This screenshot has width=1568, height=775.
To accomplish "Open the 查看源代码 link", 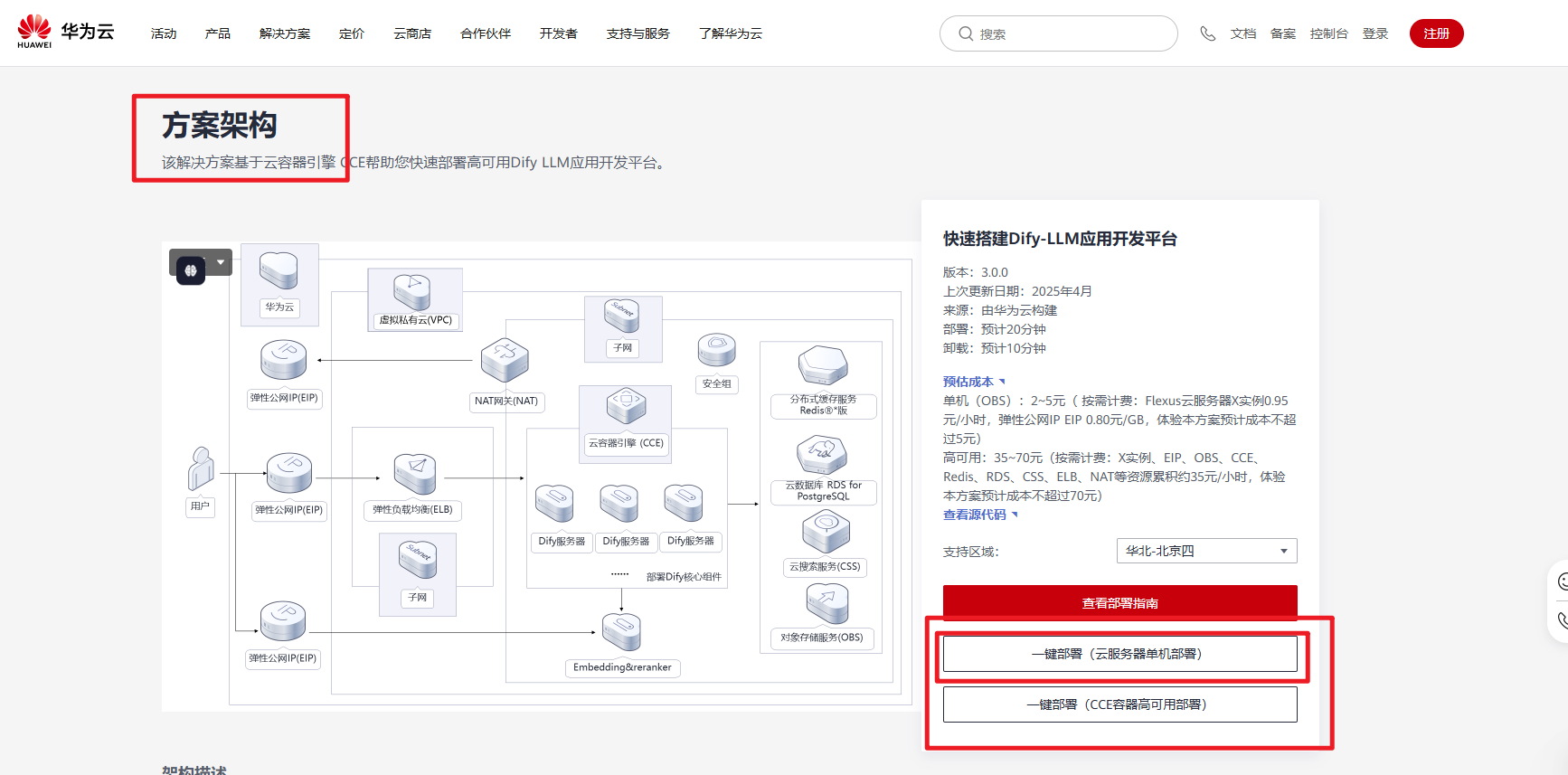I will [x=980, y=515].
